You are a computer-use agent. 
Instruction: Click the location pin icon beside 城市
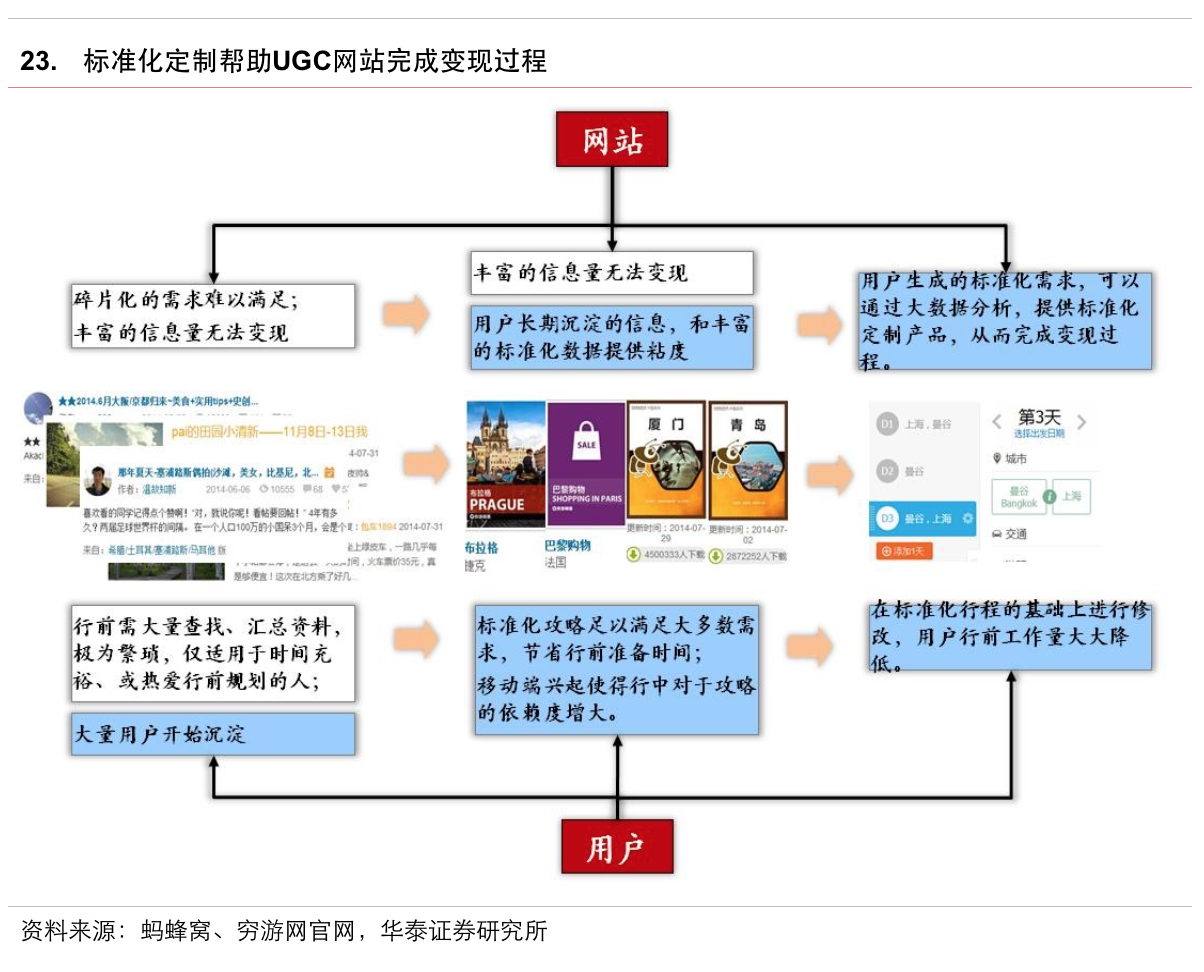(x=997, y=459)
